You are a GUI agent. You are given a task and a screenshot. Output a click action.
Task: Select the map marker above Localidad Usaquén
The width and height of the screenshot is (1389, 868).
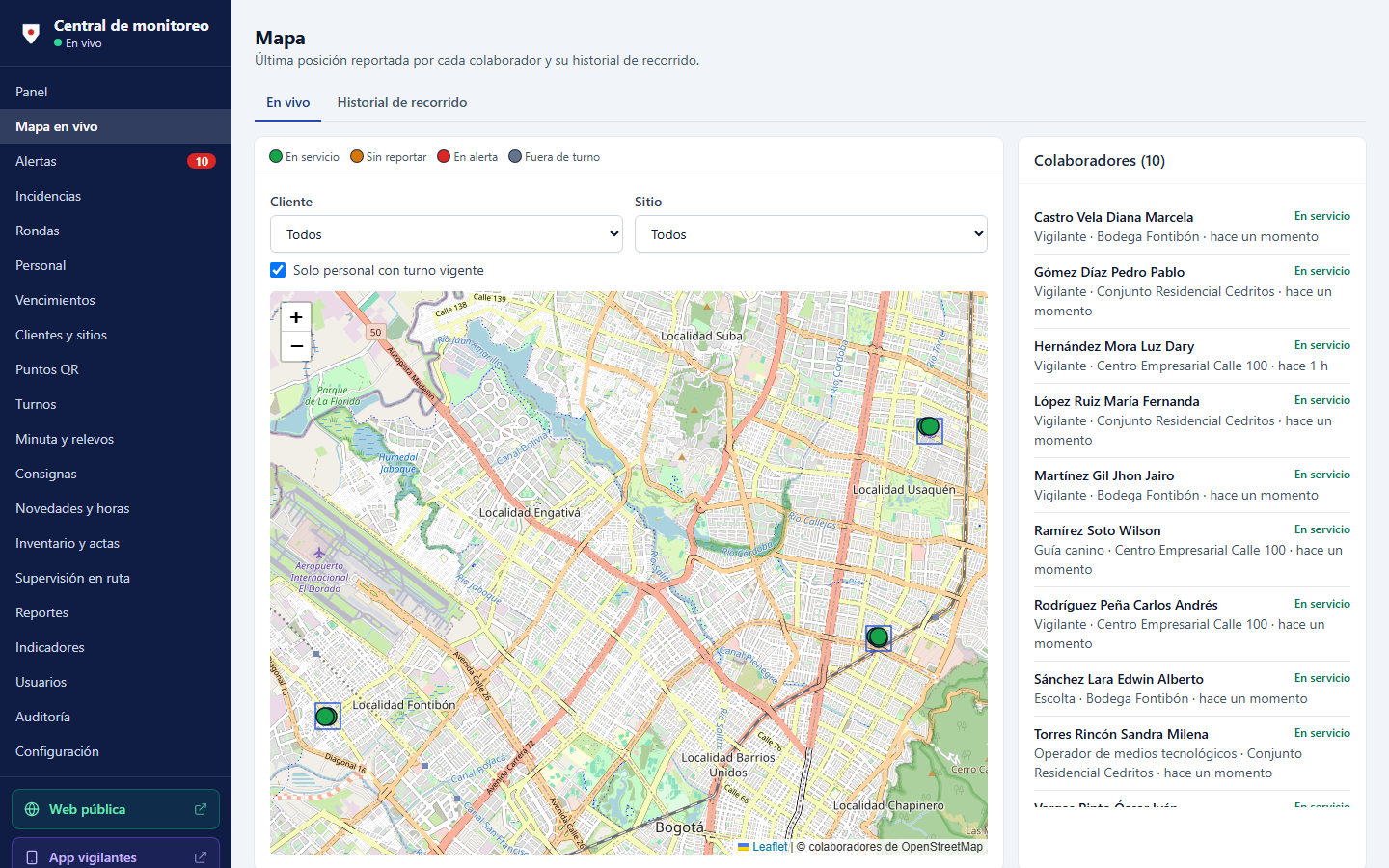click(929, 426)
